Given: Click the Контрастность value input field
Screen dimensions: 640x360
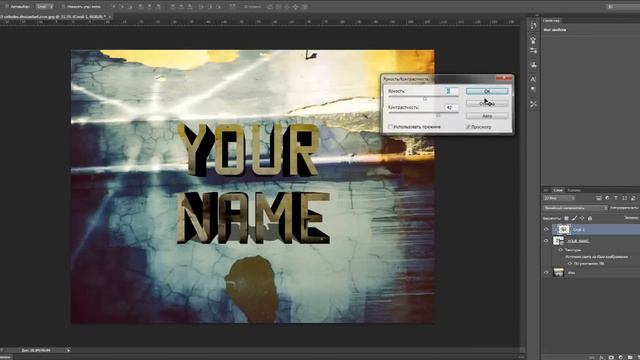Looking at the screenshot, I should (451, 107).
